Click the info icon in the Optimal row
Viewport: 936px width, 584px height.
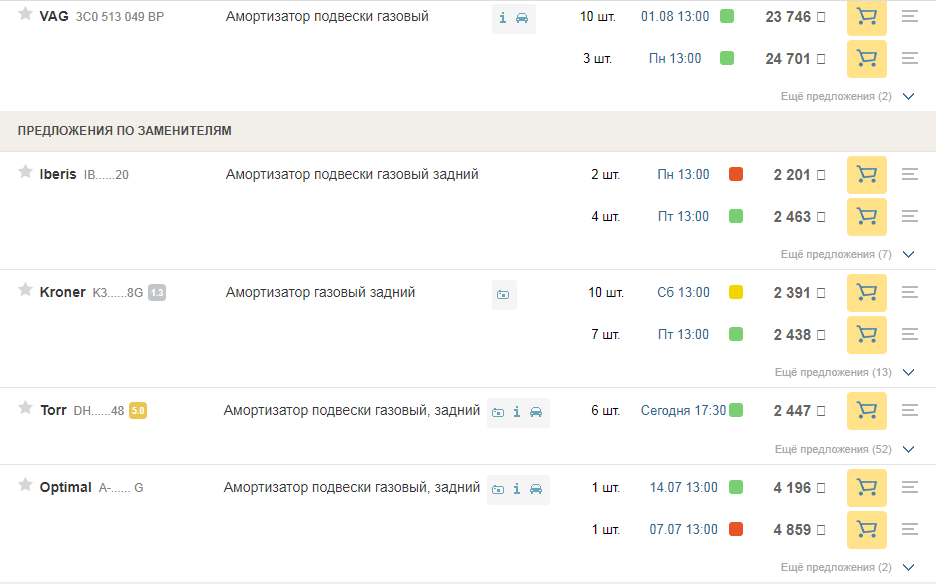click(x=517, y=489)
